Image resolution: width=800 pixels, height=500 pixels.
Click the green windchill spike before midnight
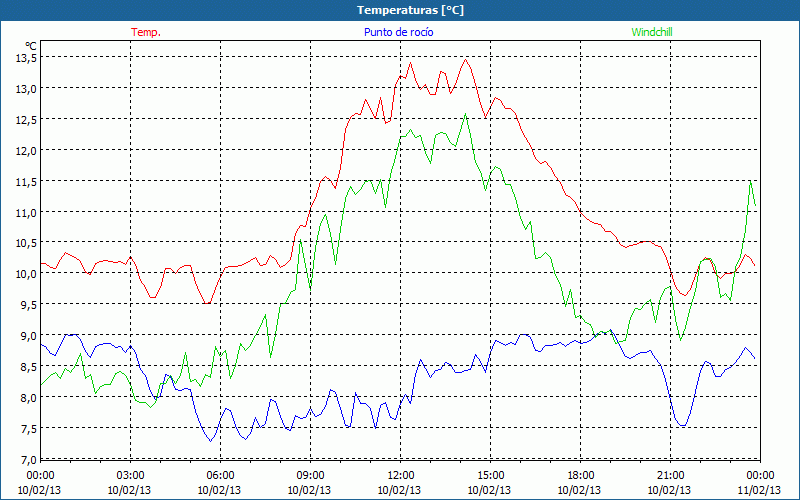tap(750, 182)
